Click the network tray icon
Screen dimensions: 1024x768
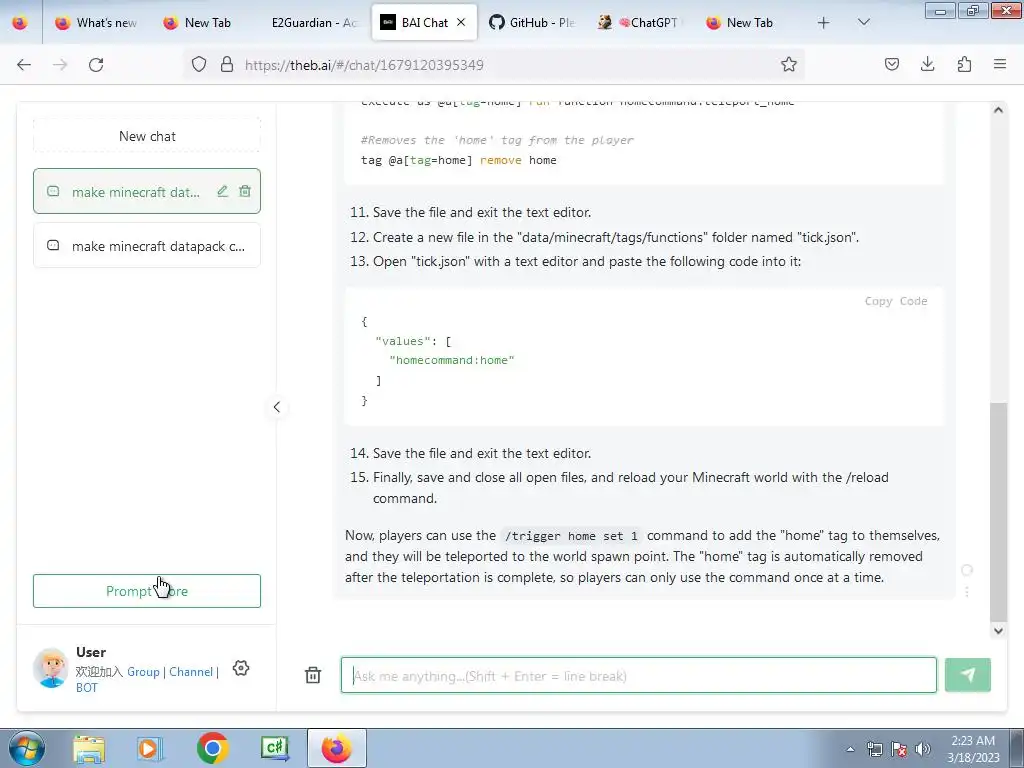coord(874,749)
